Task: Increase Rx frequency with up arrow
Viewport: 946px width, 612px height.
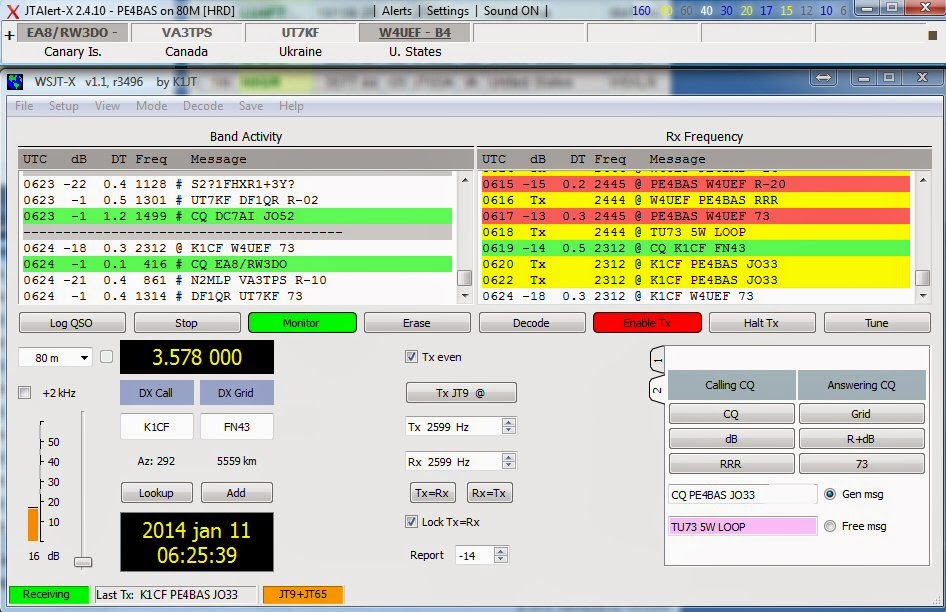Action: point(509,457)
